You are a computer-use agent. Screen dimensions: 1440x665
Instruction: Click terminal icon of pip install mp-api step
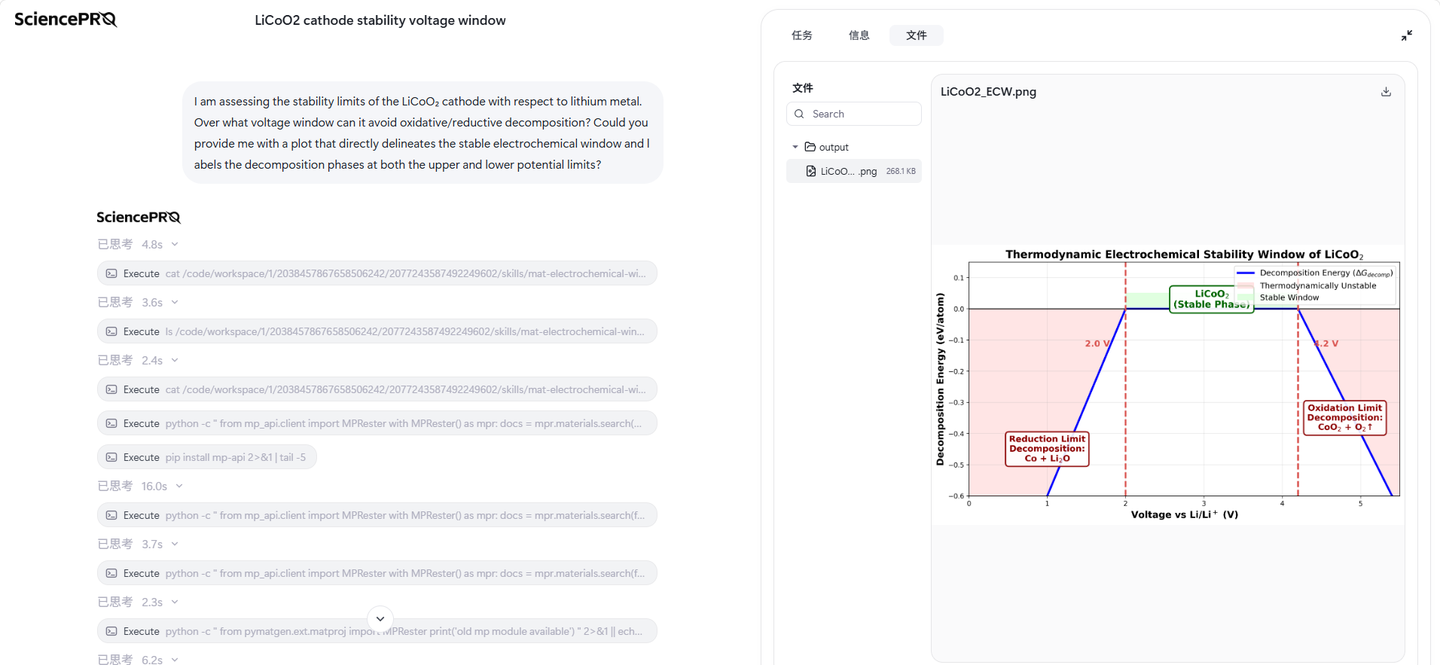pyautogui.click(x=111, y=457)
